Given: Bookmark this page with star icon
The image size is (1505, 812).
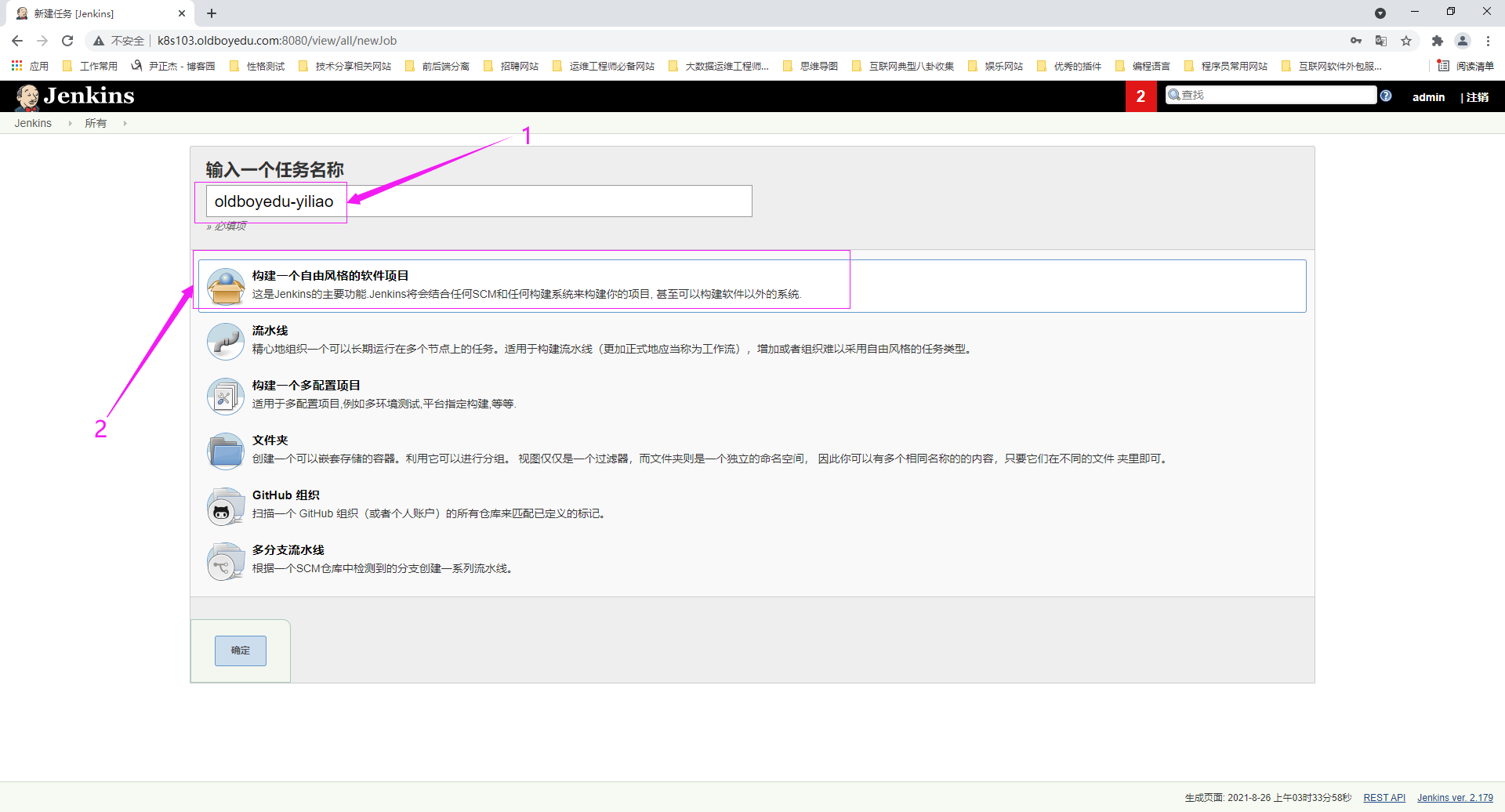Looking at the screenshot, I should pos(1406,41).
